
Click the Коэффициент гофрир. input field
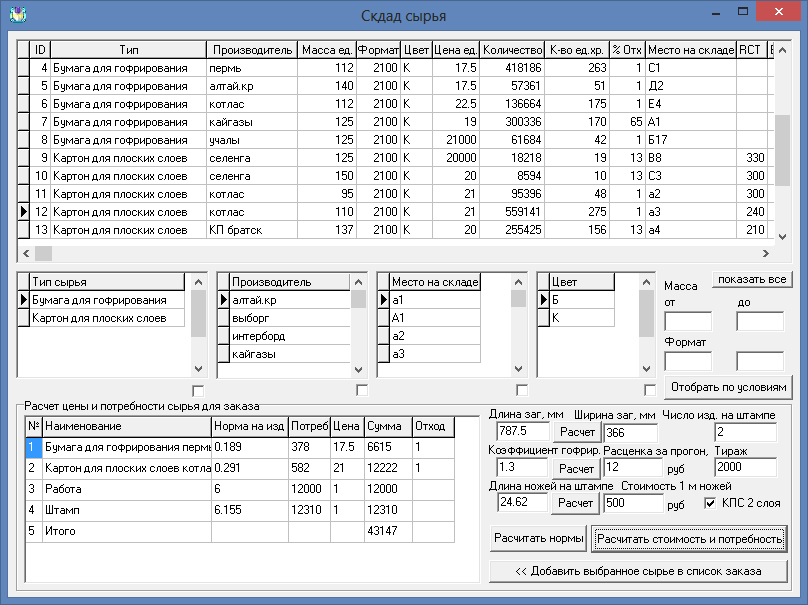[522, 467]
